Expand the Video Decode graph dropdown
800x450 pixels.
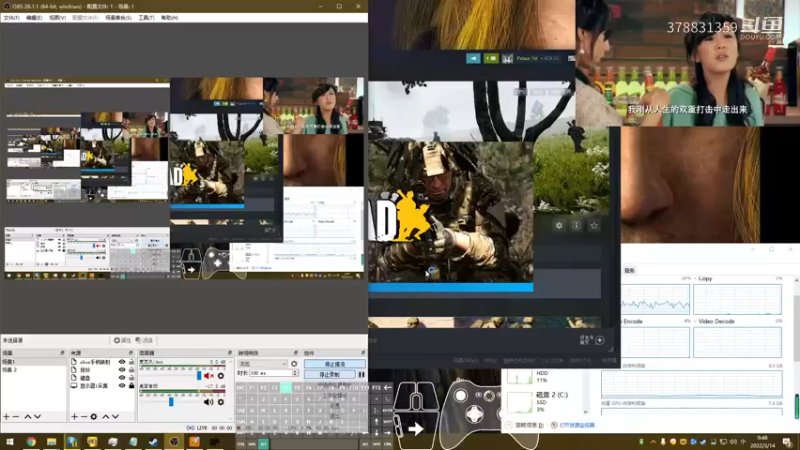tap(695, 321)
